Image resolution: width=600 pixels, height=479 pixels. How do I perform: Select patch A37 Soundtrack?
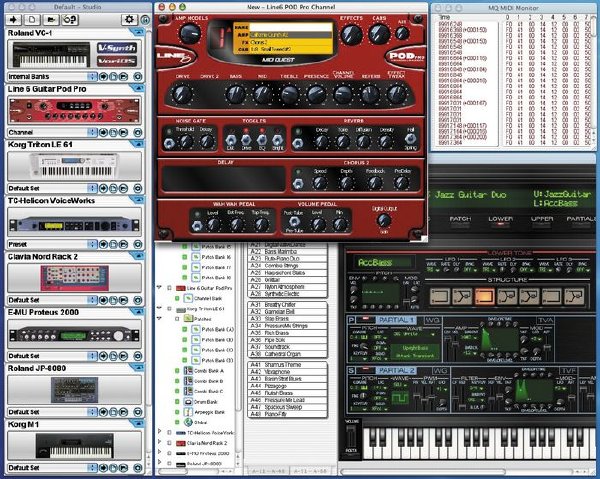tap(288, 347)
